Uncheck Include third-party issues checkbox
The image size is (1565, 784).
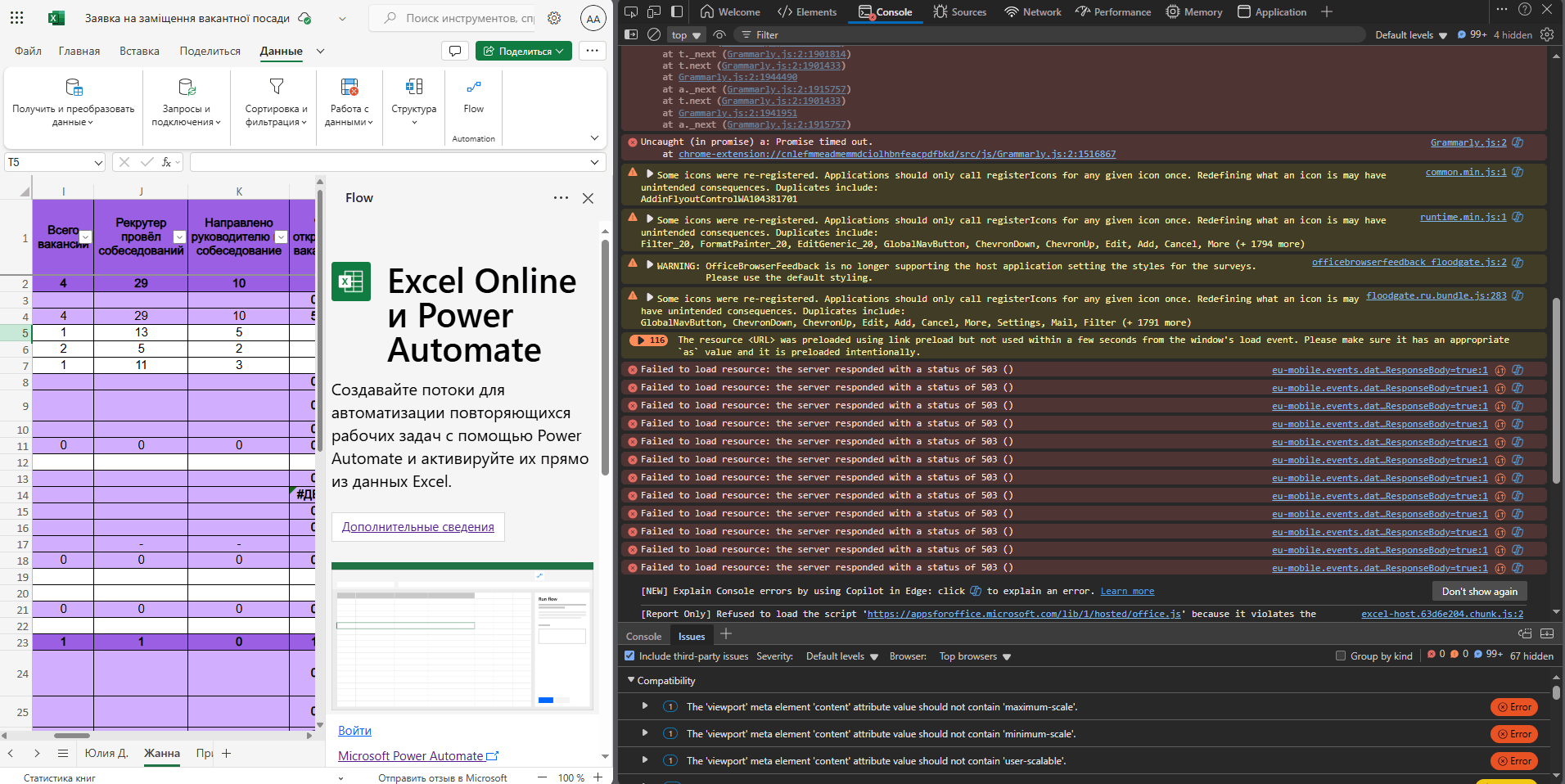coord(629,656)
